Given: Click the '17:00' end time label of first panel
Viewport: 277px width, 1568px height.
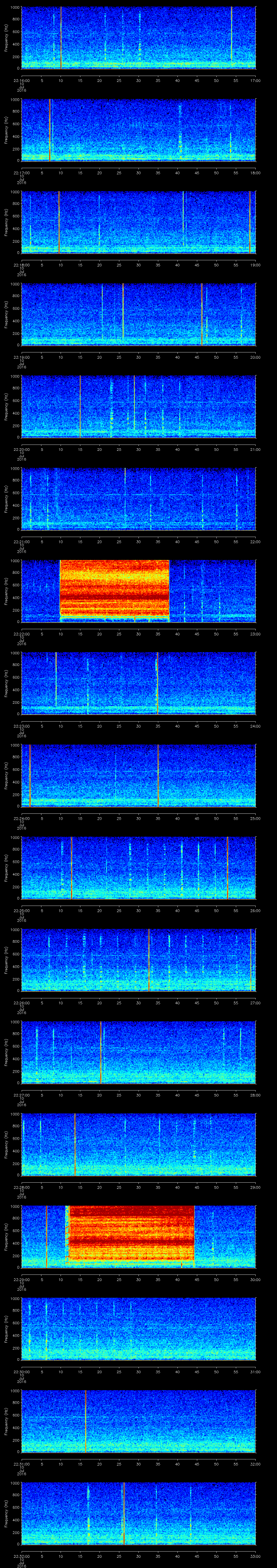Looking at the screenshot, I should point(256,80).
